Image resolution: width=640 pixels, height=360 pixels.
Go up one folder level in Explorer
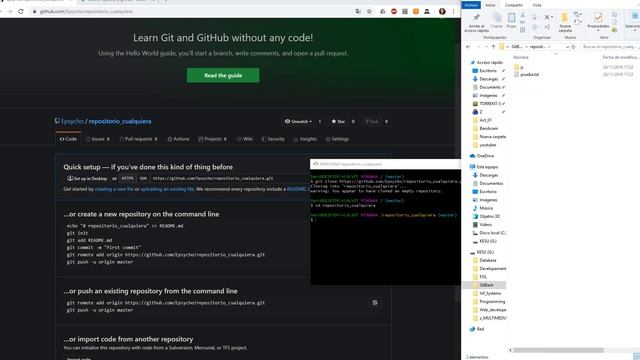pos(493,47)
